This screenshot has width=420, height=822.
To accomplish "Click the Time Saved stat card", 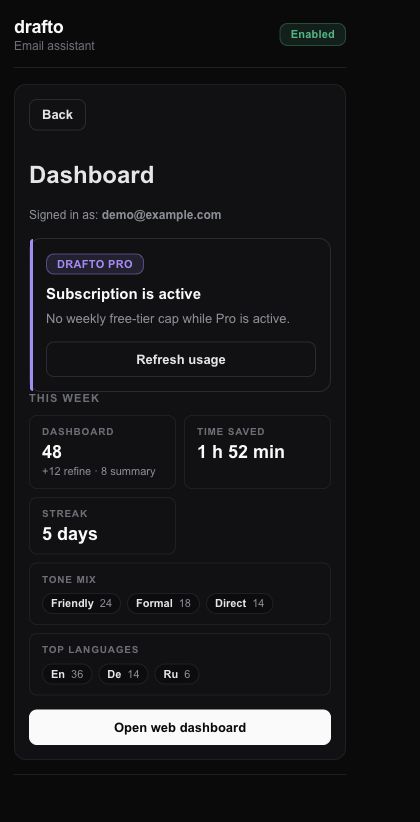I will pos(257,452).
